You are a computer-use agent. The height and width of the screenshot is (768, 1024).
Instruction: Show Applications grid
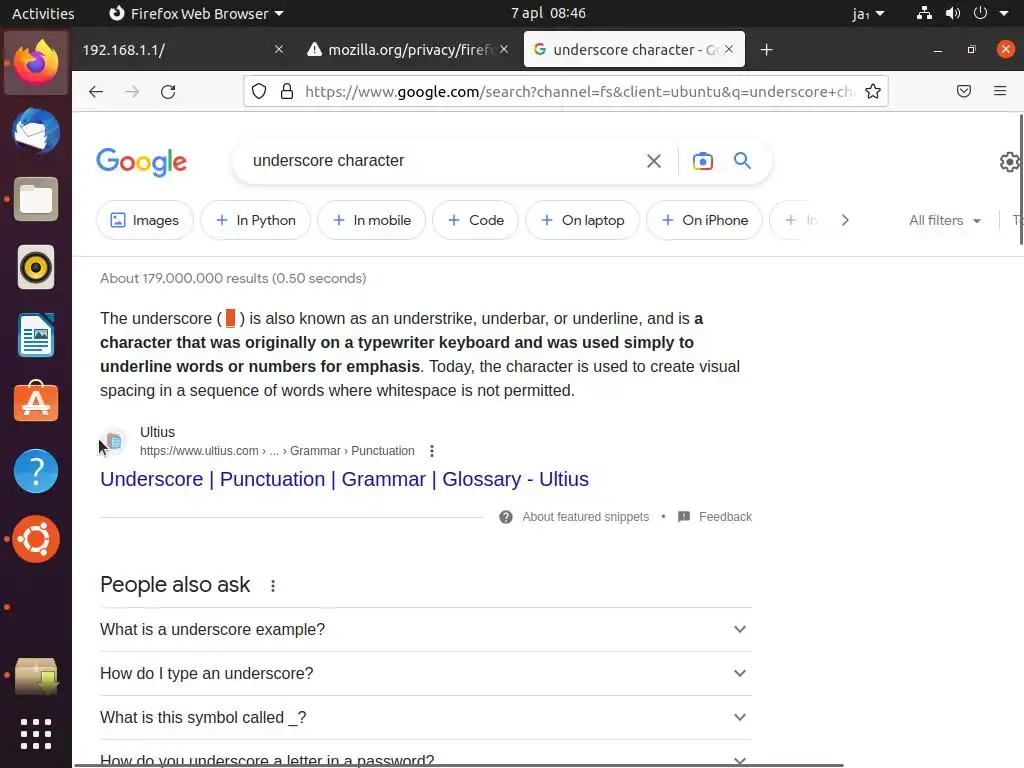click(x=36, y=734)
